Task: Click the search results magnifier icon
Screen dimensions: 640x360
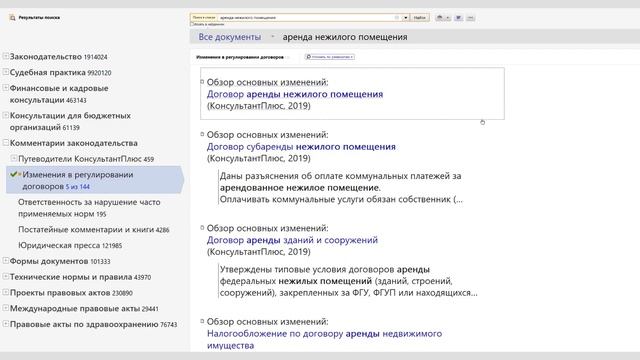Action: click(x=12, y=18)
